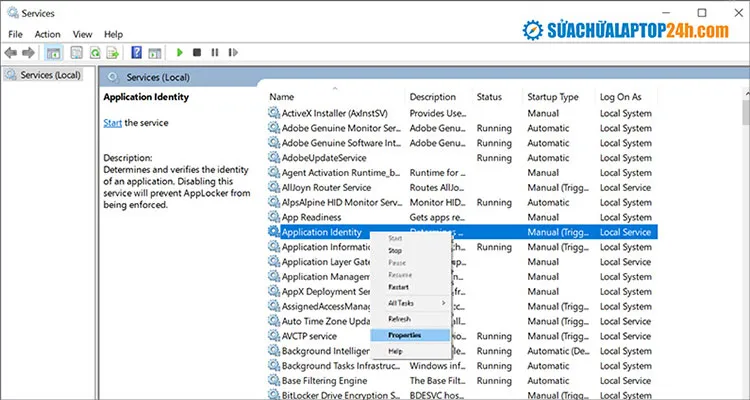Click the Pause Service toolbar icon
Image resolution: width=750 pixels, height=400 pixels.
[216, 52]
